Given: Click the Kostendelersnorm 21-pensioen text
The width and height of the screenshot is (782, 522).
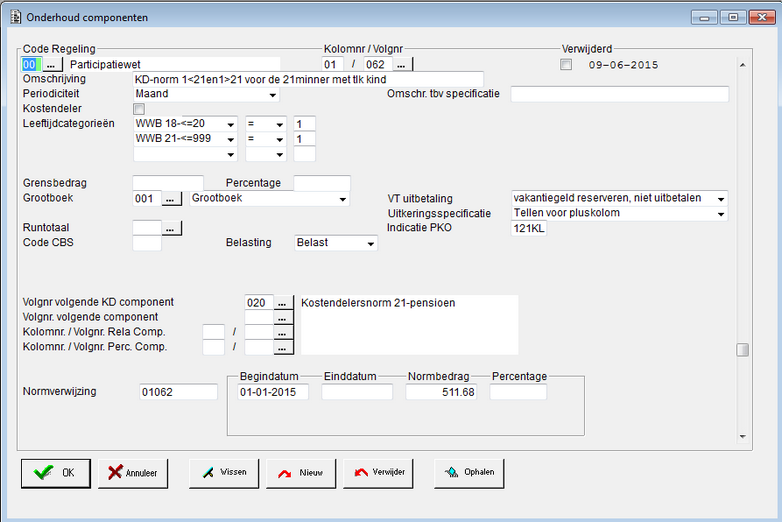Looking at the screenshot, I should tap(378, 303).
